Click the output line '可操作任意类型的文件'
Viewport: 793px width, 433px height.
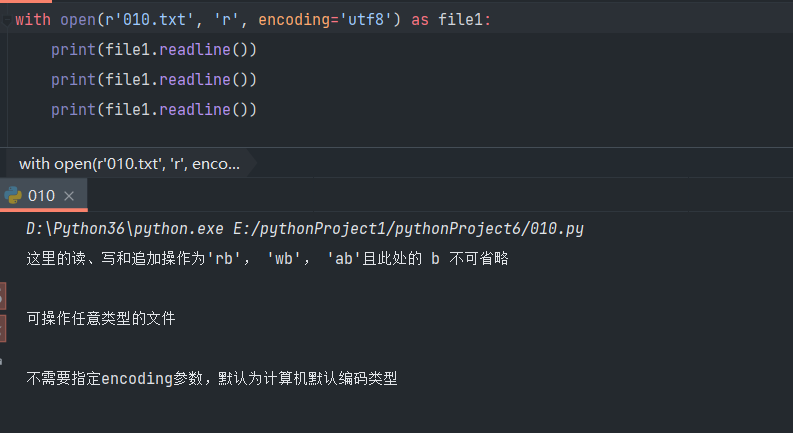click(x=101, y=319)
